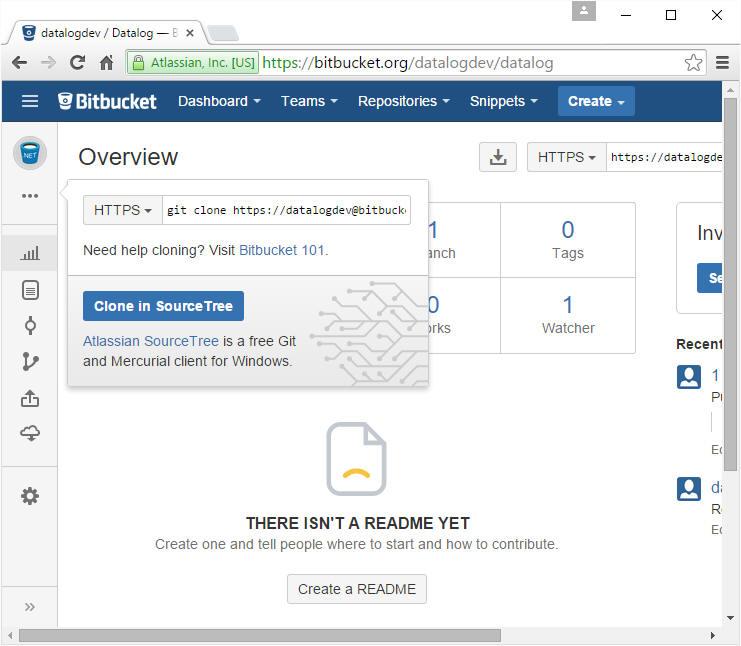Viewport: 741px width, 646px height.
Task: Select the Overview bar chart icon
Action: (x=30, y=253)
